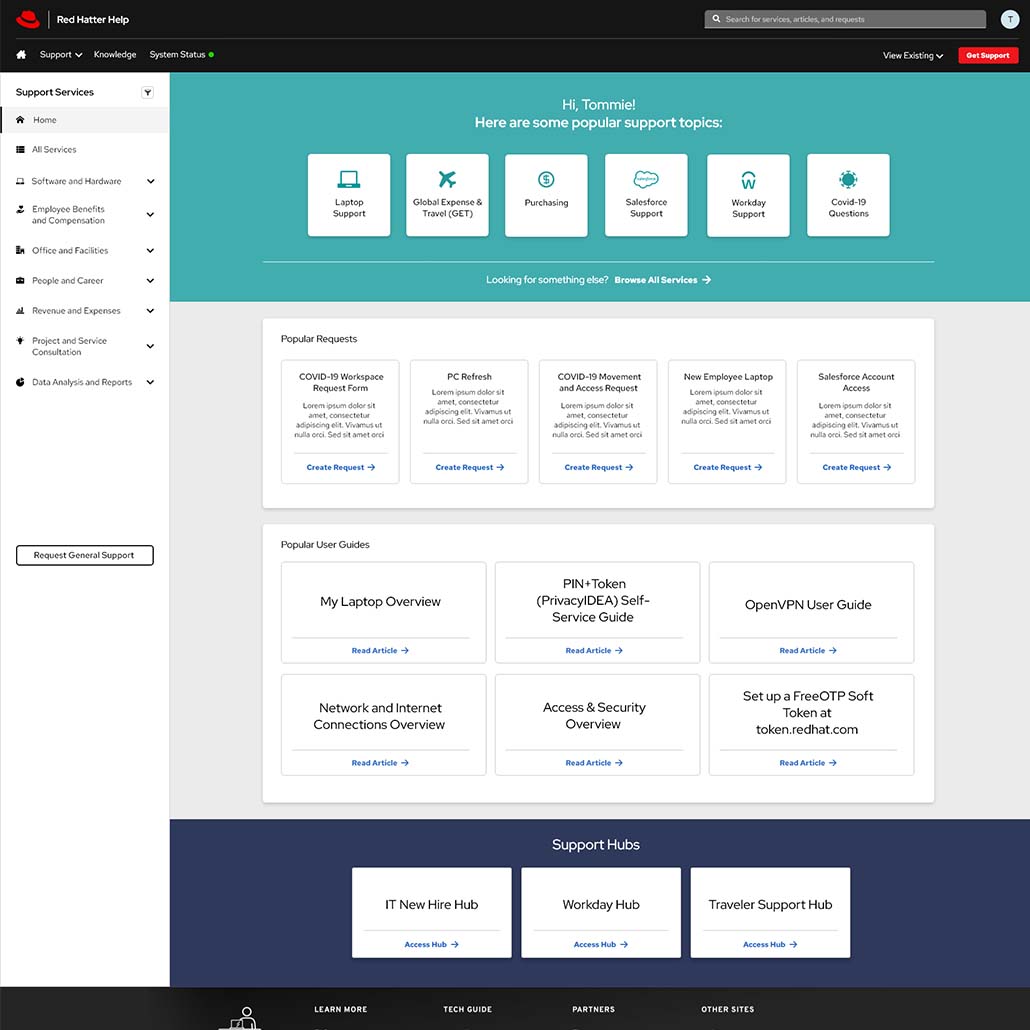Expand Employee Benefits and Compensation chevron
This screenshot has width=1030, height=1030.
tap(150, 215)
